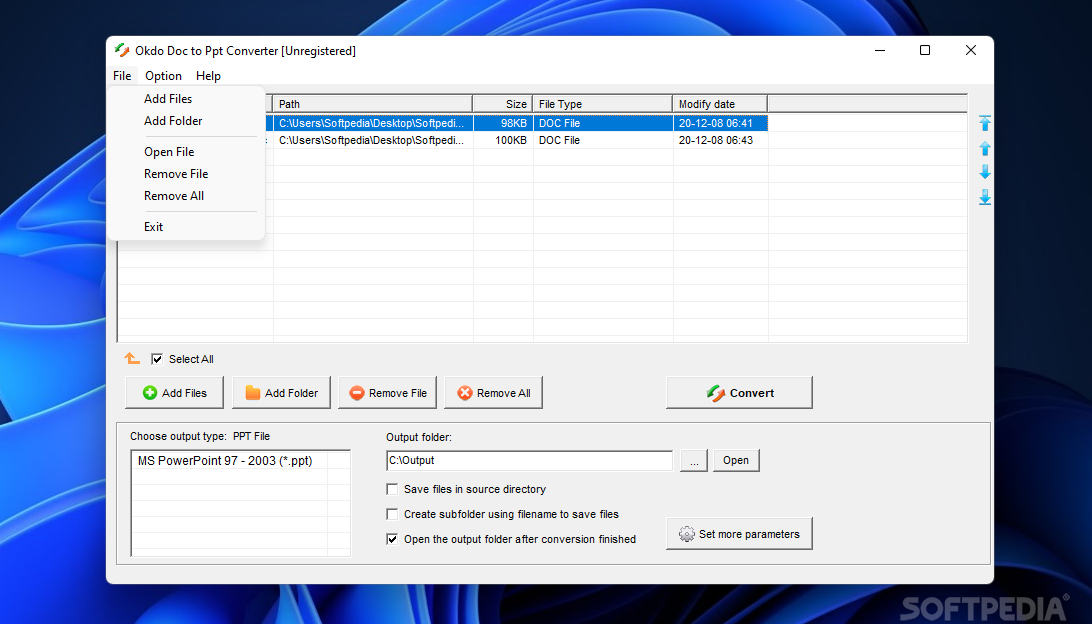The height and width of the screenshot is (636, 1092).
Task: Toggle the Select All checkbox
Action: (157, 359)
